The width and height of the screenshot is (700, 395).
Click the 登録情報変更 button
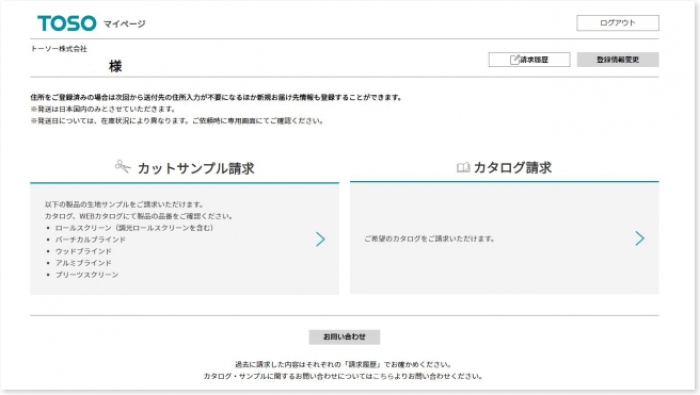[617, 59]
